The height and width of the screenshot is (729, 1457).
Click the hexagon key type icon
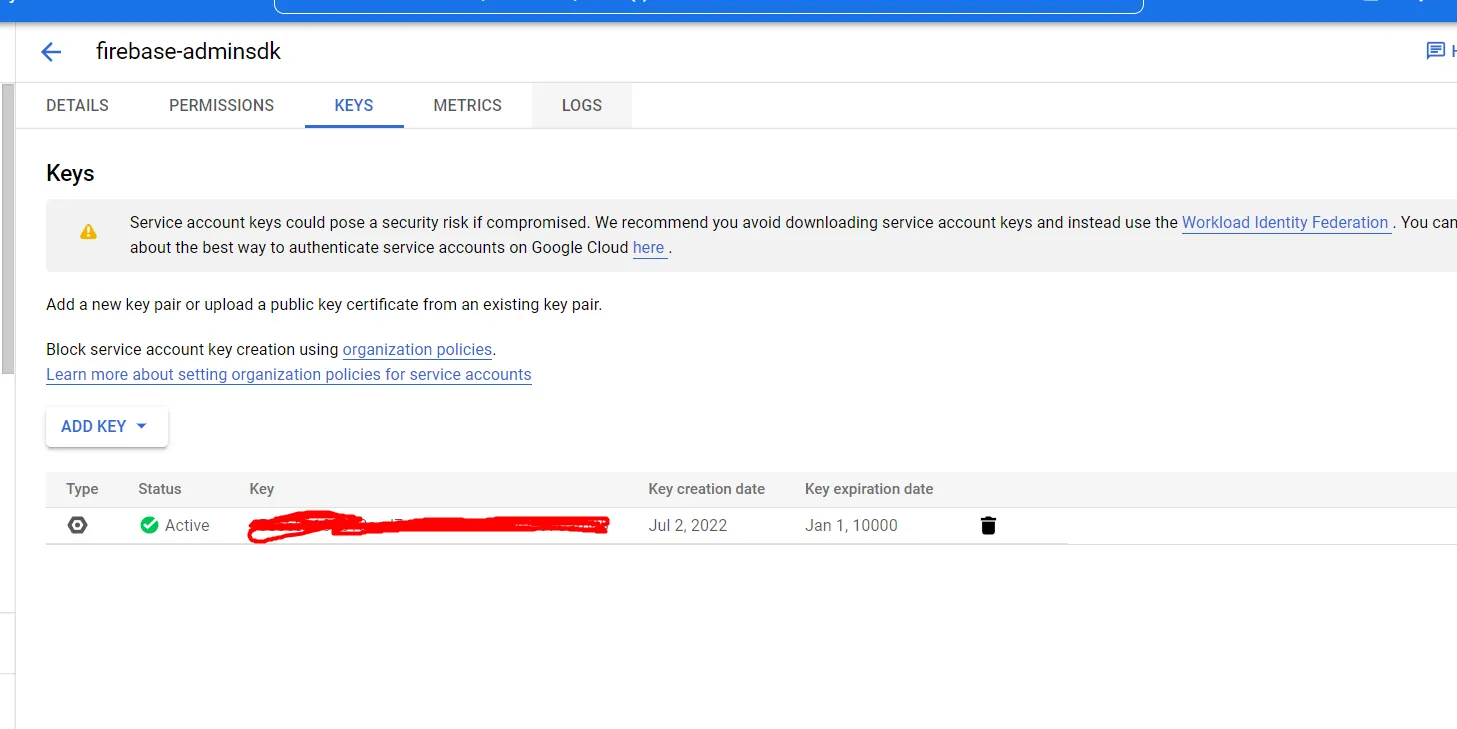coord(77,525)
